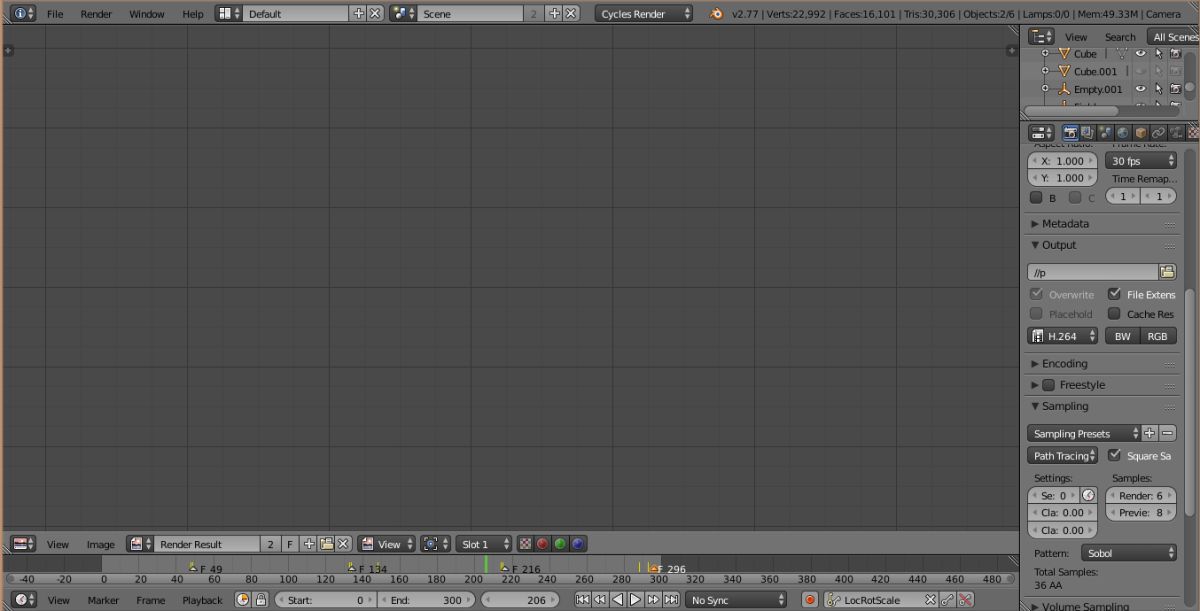Select the Render properties tab icon

(1070, 132)
